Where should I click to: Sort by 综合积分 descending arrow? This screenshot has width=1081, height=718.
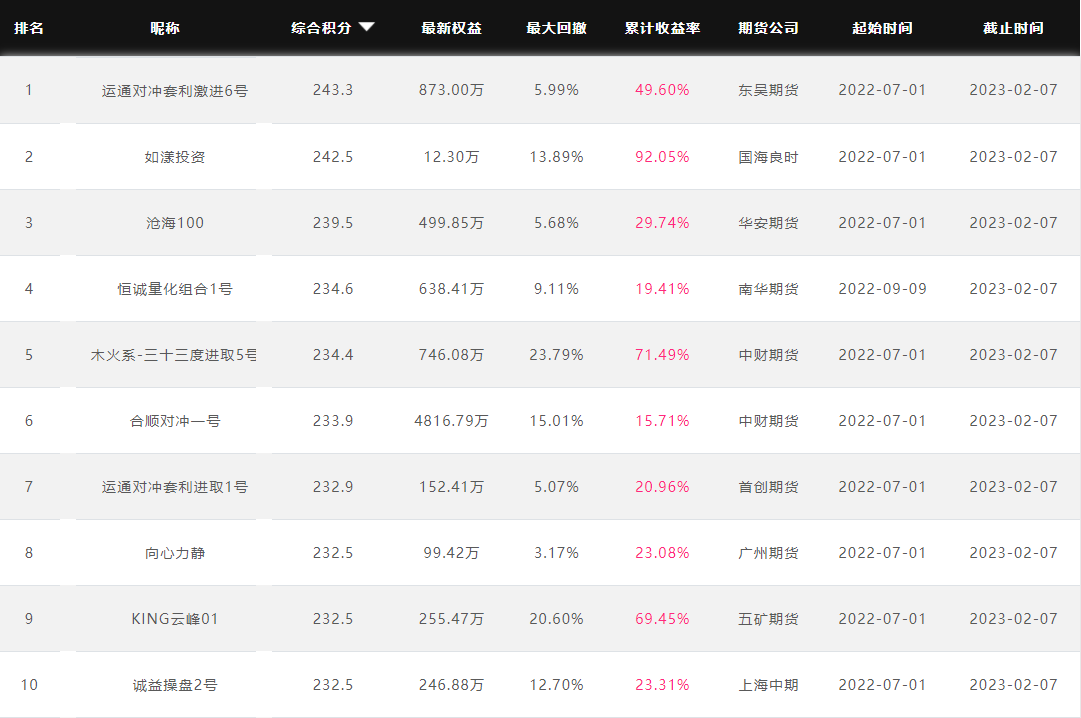pos(367,27)
